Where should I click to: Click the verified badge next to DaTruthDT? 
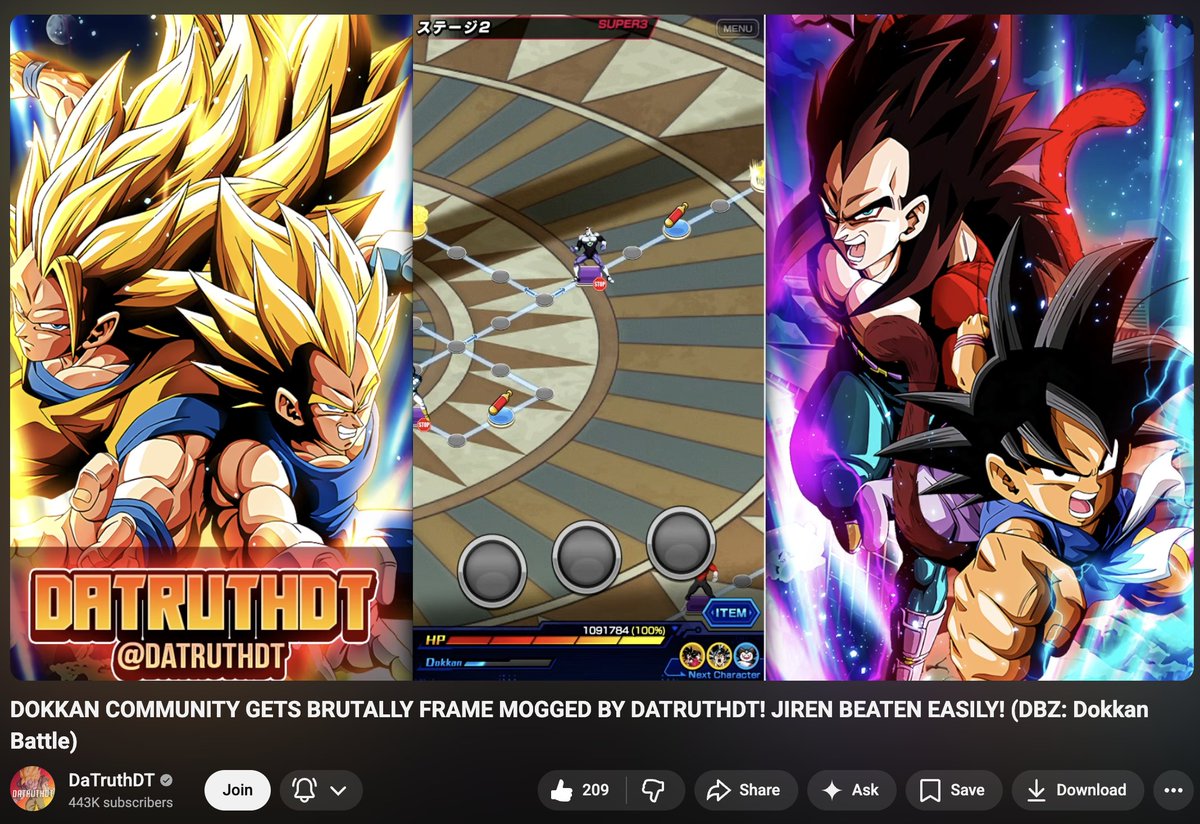(x=166, y=780)
